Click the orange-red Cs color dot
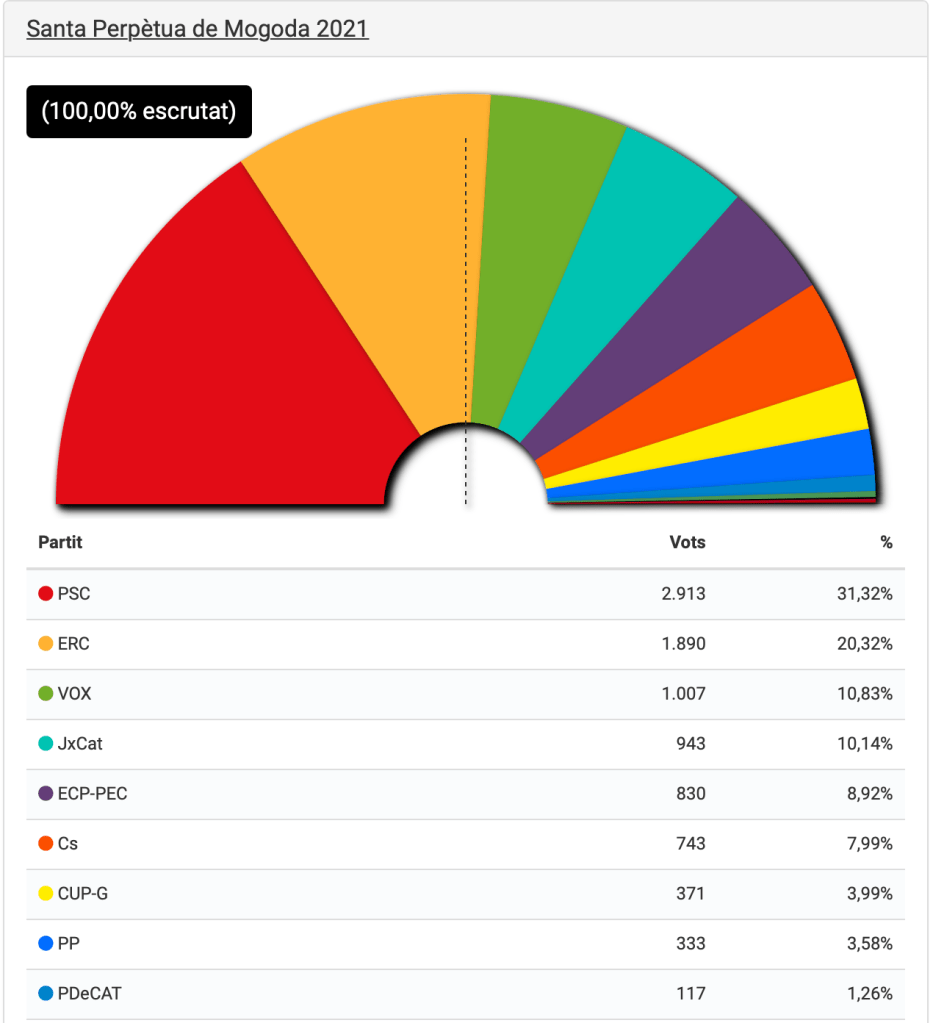The width and height of the screenshot is (933, 1023). click(x=45, y=844)
